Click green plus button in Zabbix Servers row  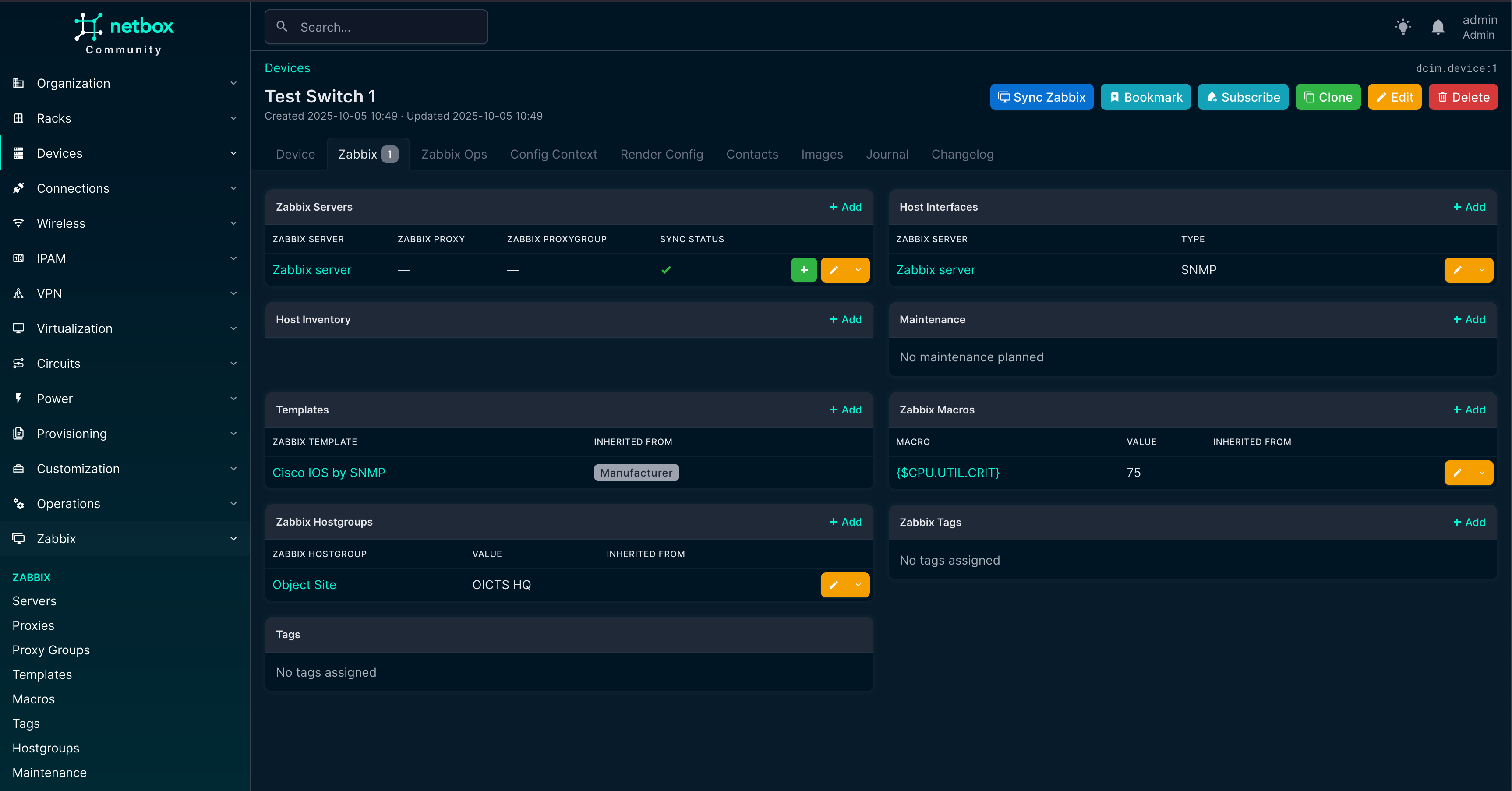pyautogui.click(x=804, y=270)
